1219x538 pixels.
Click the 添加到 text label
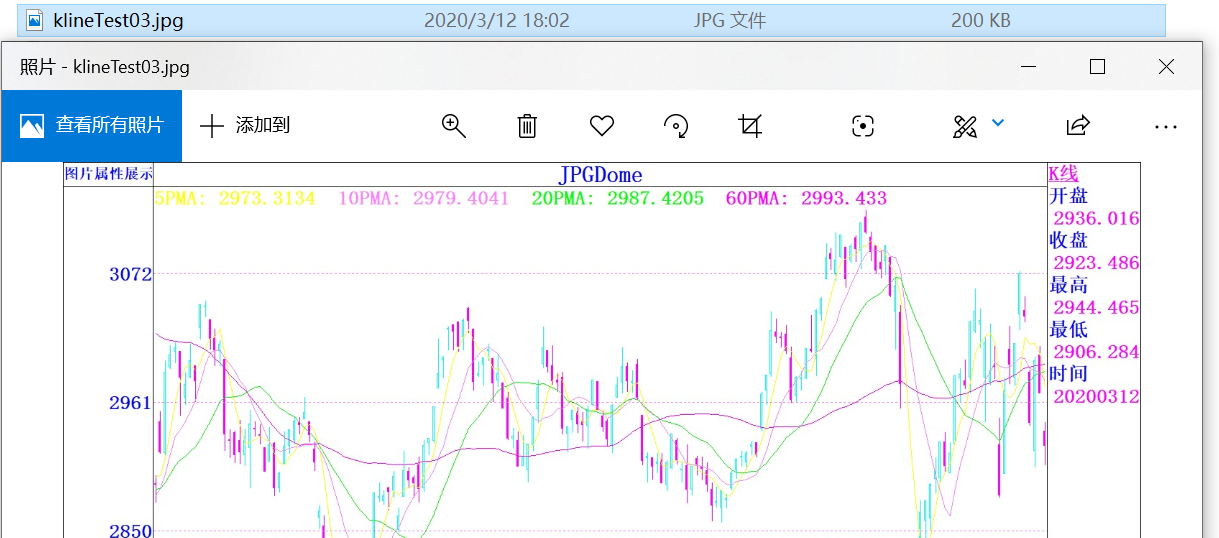coord(262,126)
